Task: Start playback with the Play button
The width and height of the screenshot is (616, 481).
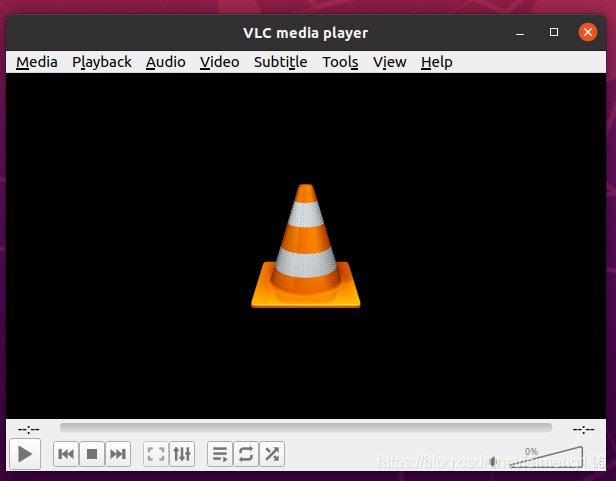Action: point(25,454)
